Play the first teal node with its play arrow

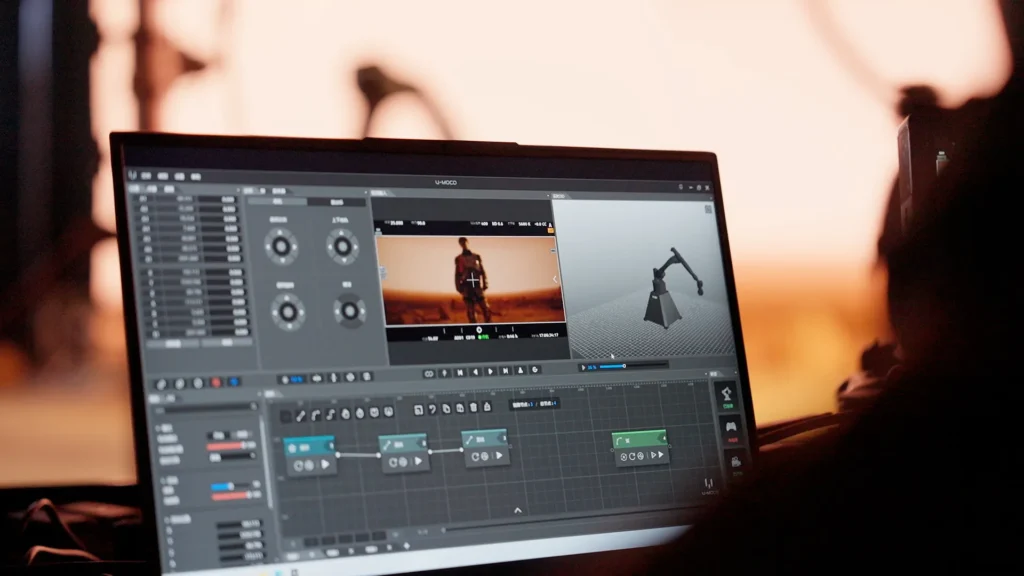point(325,464)
